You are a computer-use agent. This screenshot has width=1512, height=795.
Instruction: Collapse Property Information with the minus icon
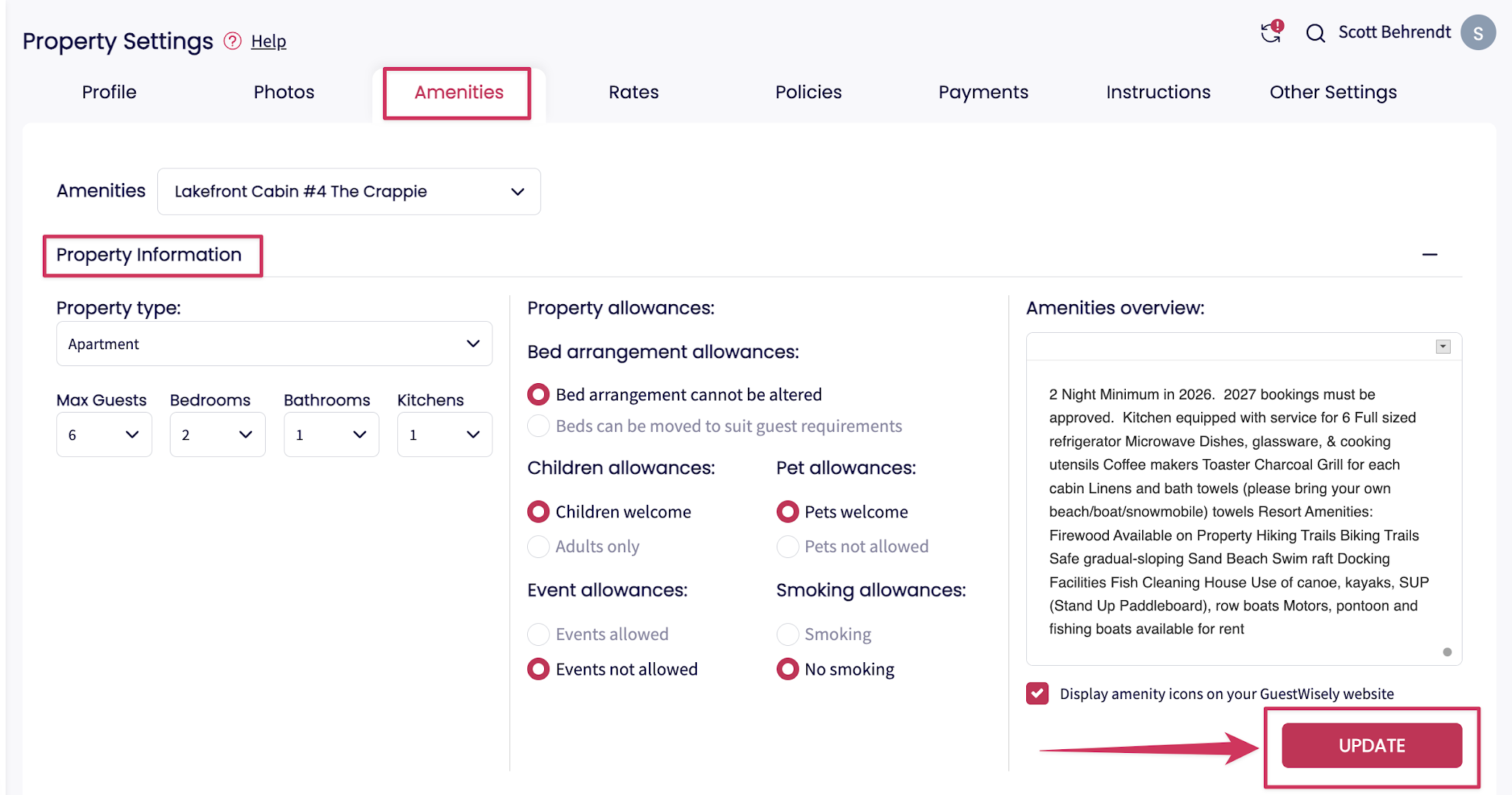pyautogui.click(x=1429, y=255)
